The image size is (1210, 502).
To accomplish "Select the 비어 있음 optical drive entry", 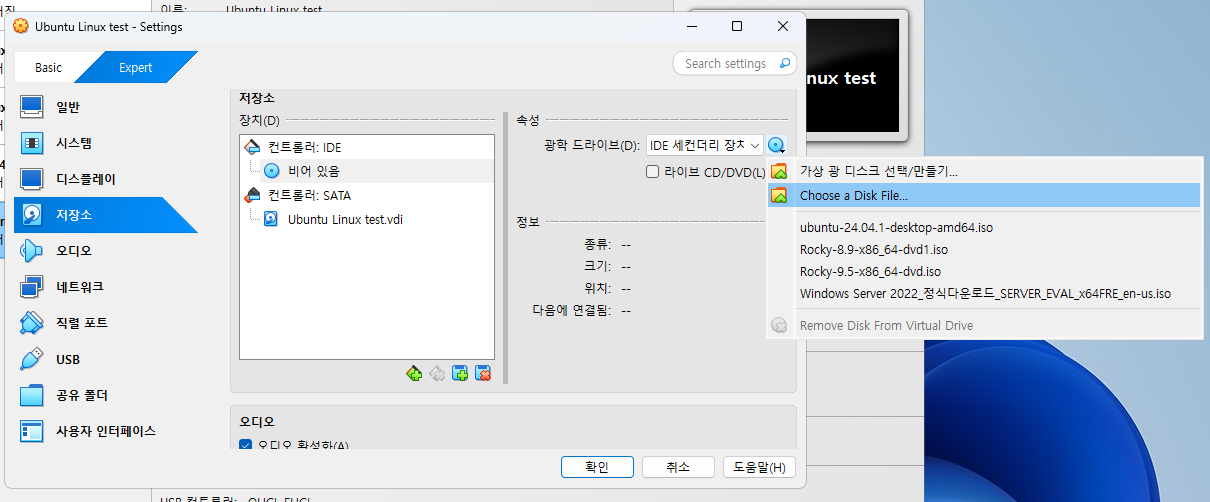I will coord(366,171).
